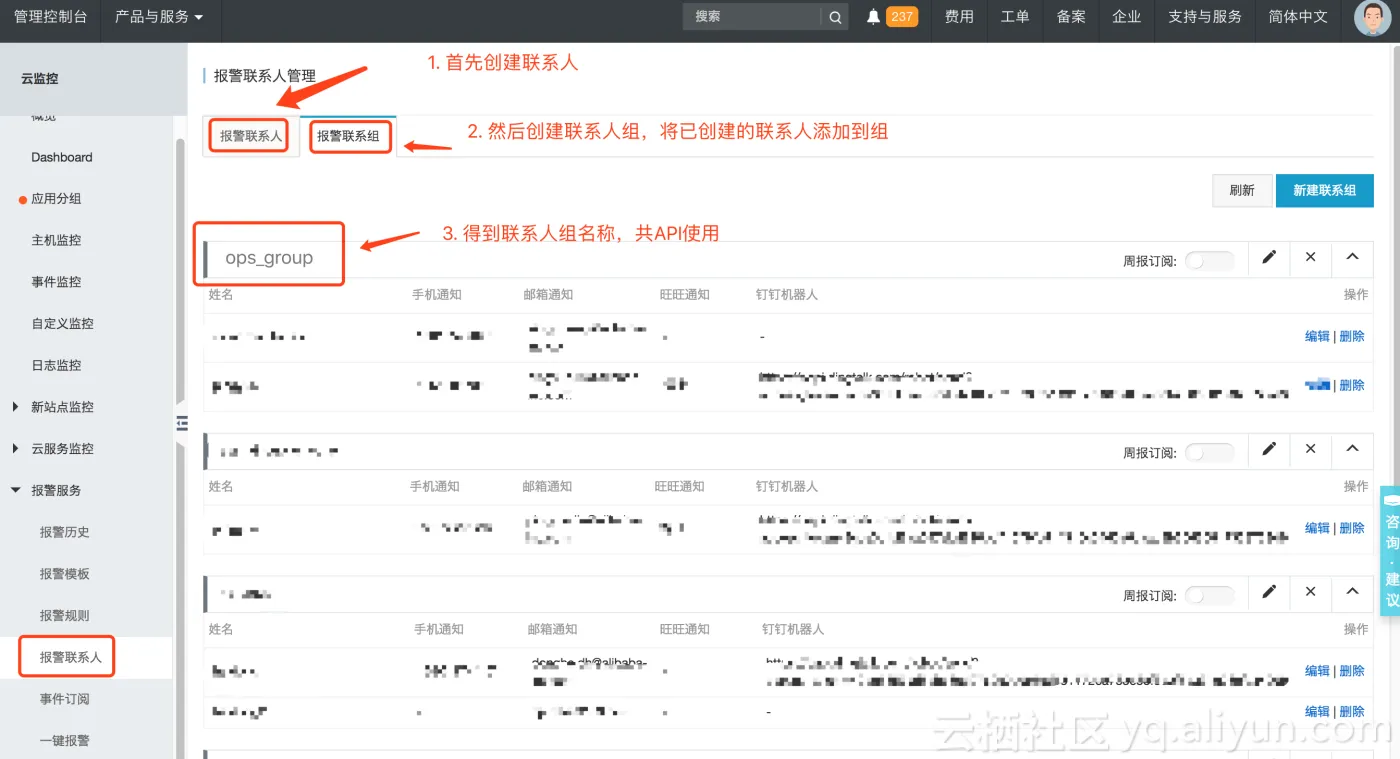Open 日志监控 in sidebar
1400x759 pixels.
click(x=56, y=366)
